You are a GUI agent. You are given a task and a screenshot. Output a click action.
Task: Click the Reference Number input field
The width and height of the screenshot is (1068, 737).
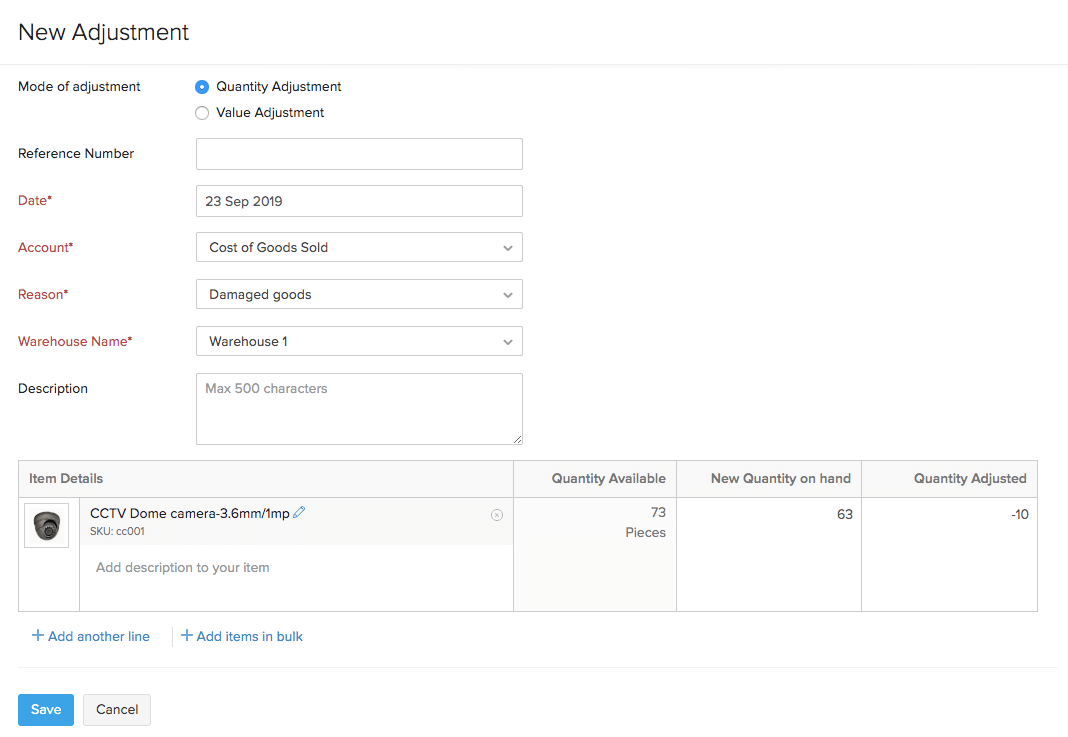[x=359, y=153]
